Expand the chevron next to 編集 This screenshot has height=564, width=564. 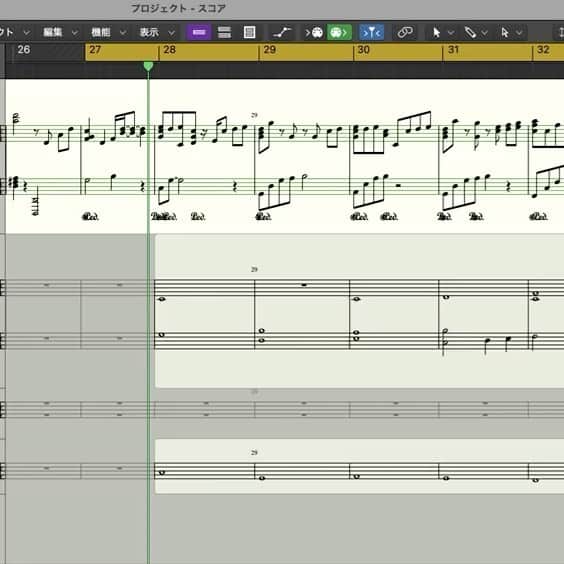(x=75, y=33)
